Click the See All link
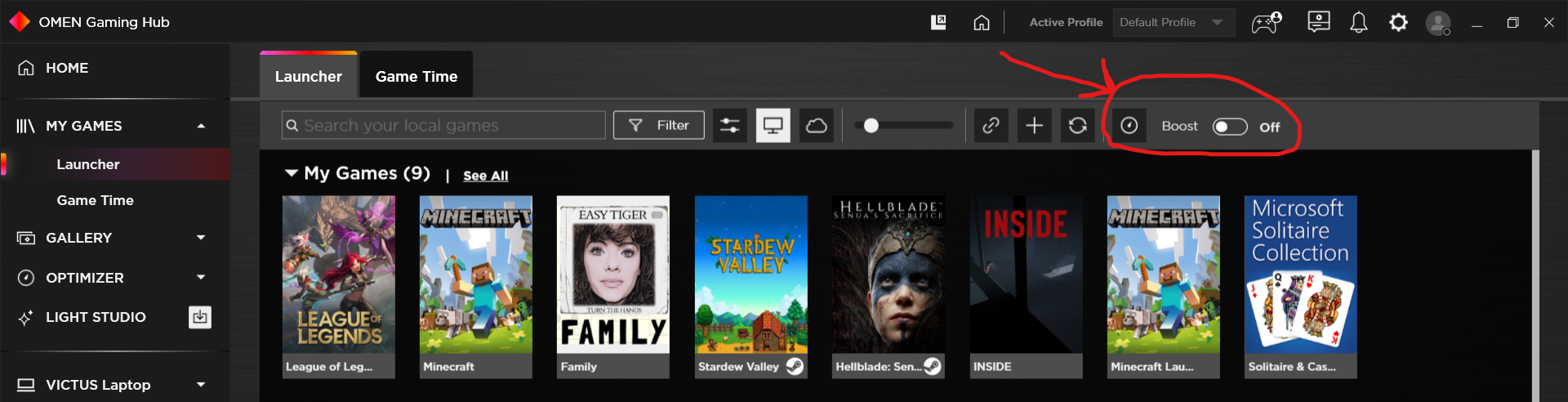Viewport: 1568px width, 402px height. click(485, 176)
